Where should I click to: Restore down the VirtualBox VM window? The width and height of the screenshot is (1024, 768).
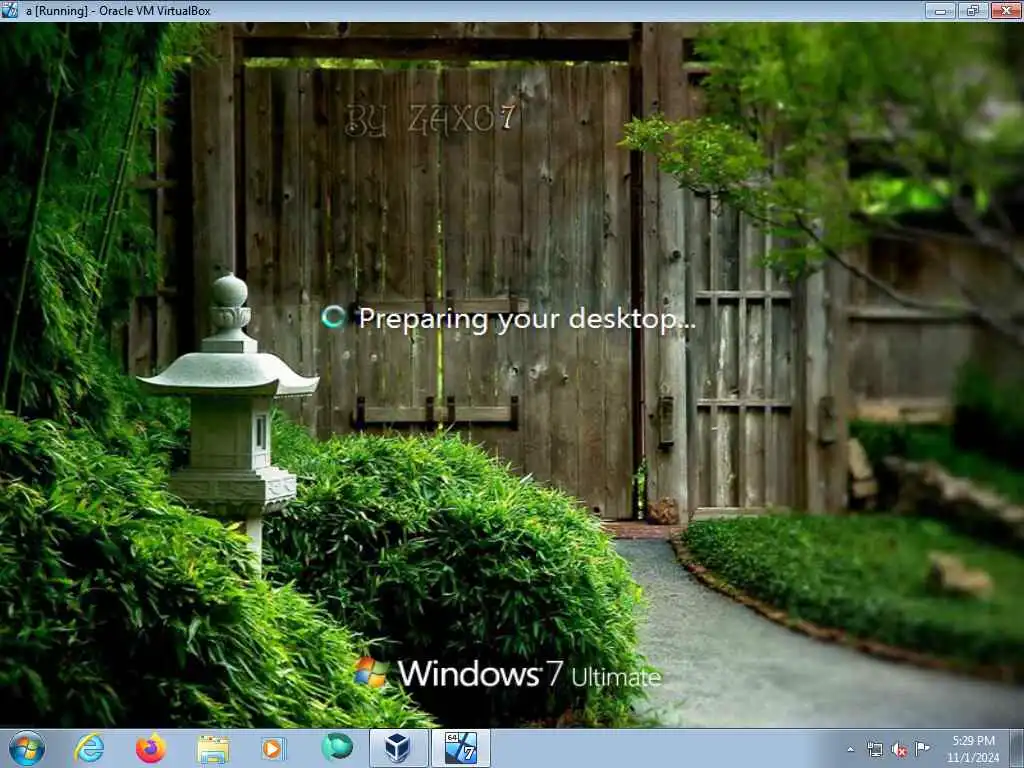(x=973, y=10)
